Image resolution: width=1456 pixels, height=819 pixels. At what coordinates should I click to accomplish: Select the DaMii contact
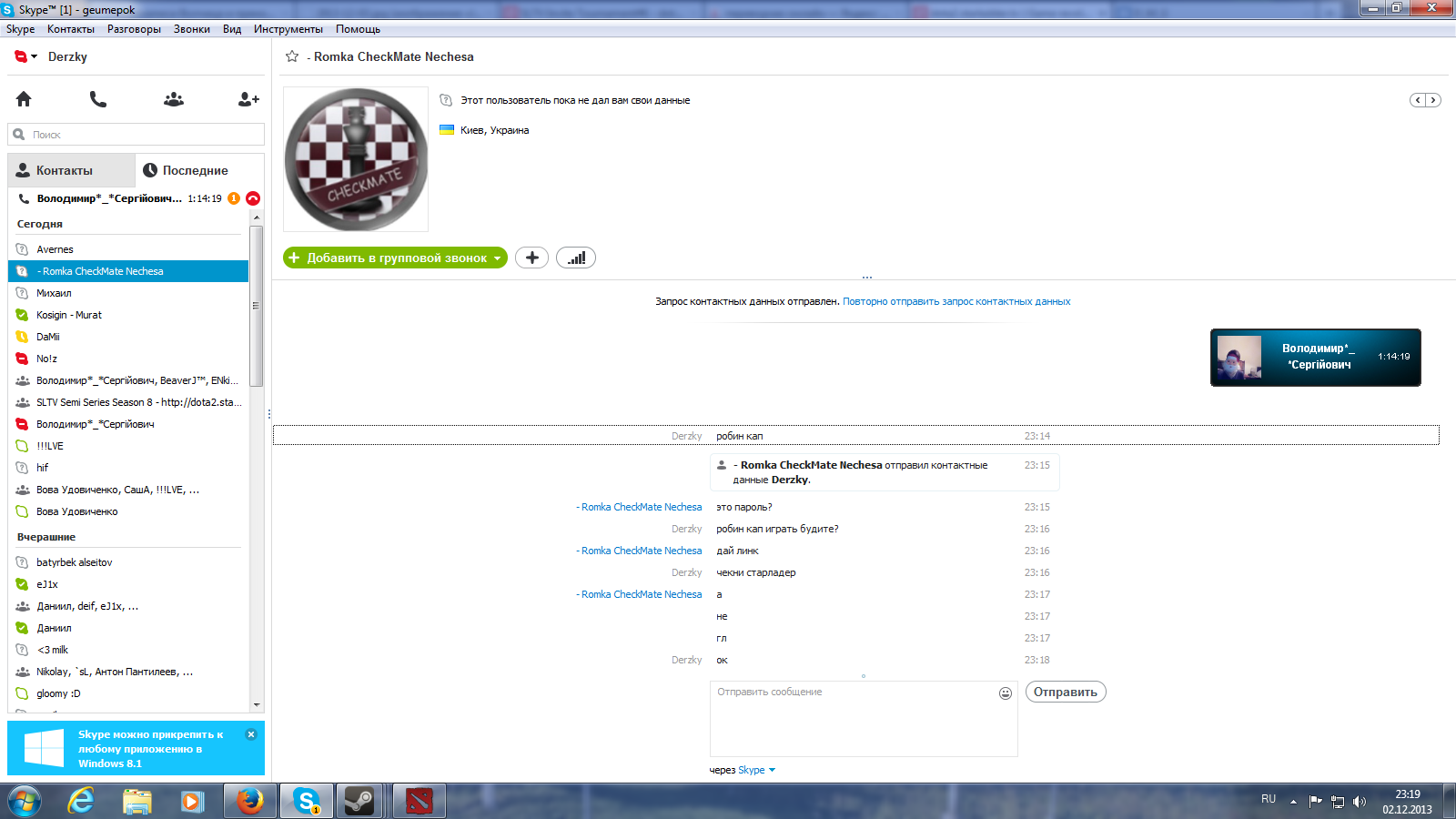coord(128,337)
